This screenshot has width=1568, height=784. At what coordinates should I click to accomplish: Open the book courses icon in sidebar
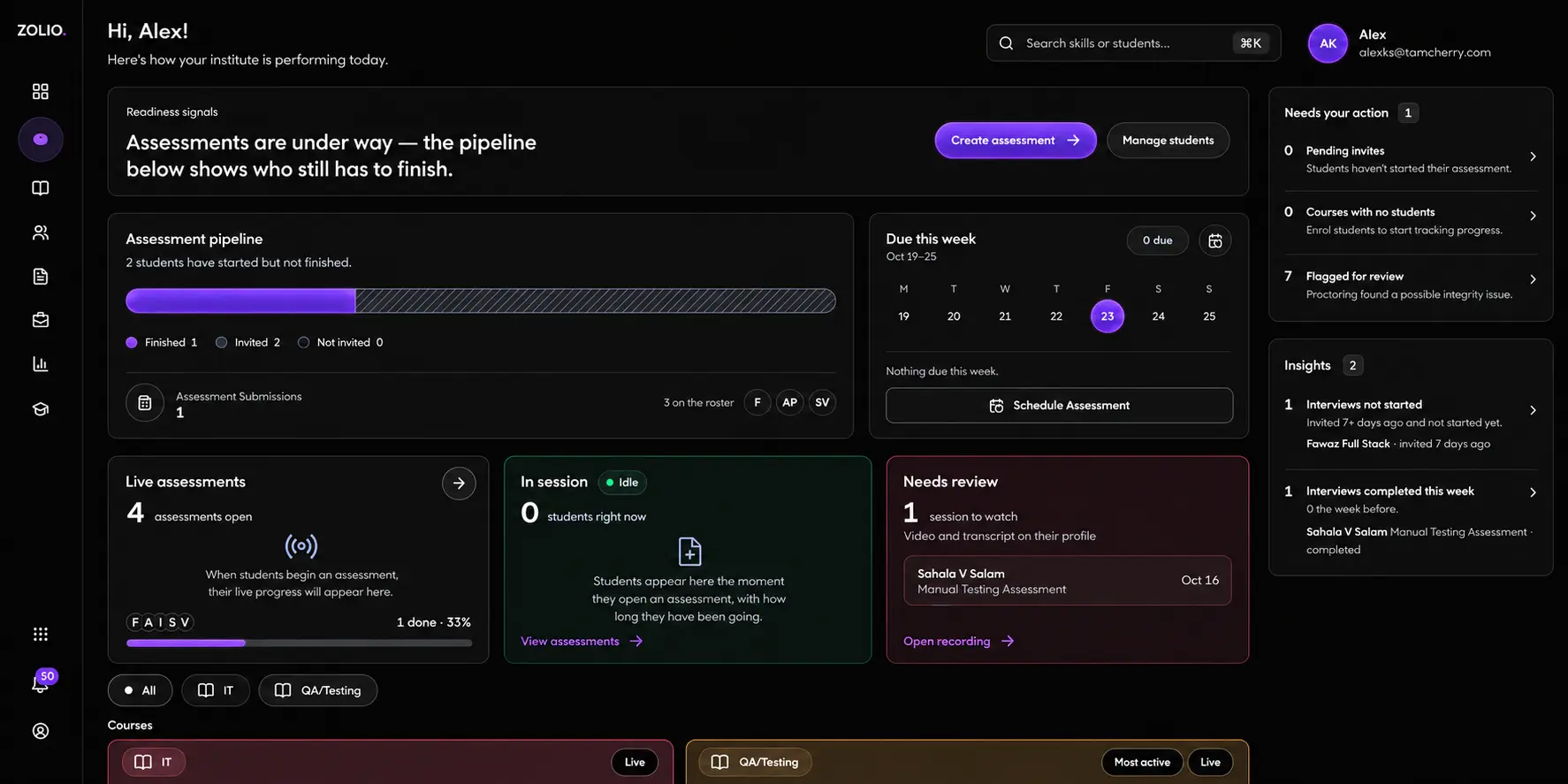(x=41, y=188)
